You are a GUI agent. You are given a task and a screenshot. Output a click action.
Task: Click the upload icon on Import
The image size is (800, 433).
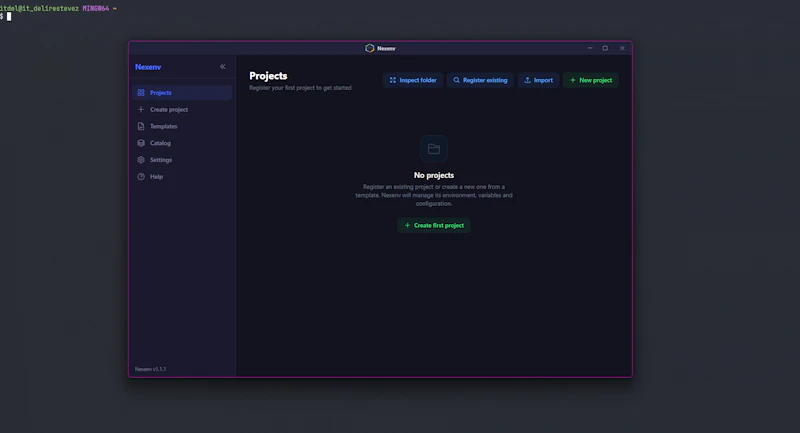(528, 80)
